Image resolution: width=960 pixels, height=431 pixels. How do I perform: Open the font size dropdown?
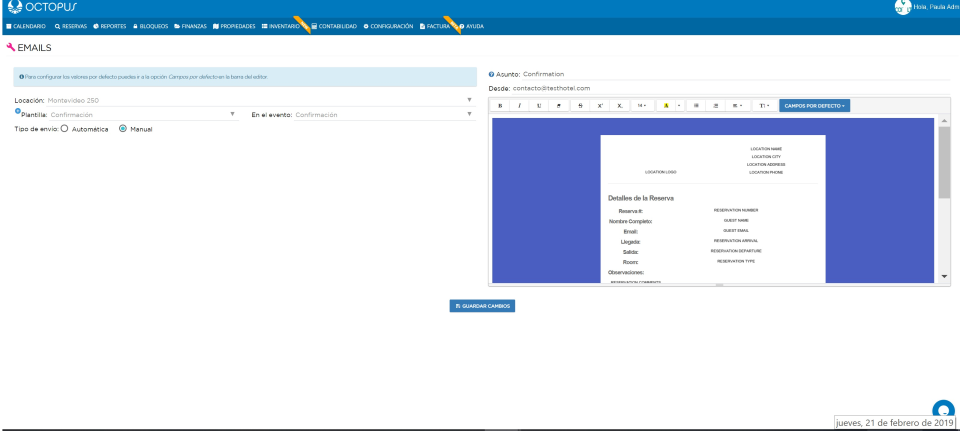click(x=642, y=105)
